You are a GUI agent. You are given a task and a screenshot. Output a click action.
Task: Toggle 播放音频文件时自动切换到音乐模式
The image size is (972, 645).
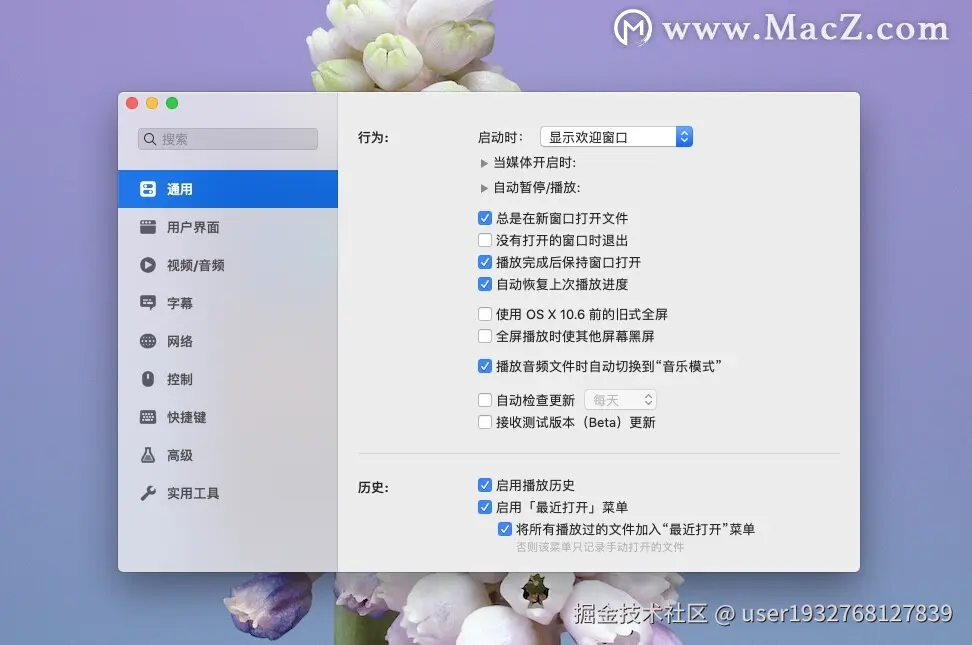[485, 367]
